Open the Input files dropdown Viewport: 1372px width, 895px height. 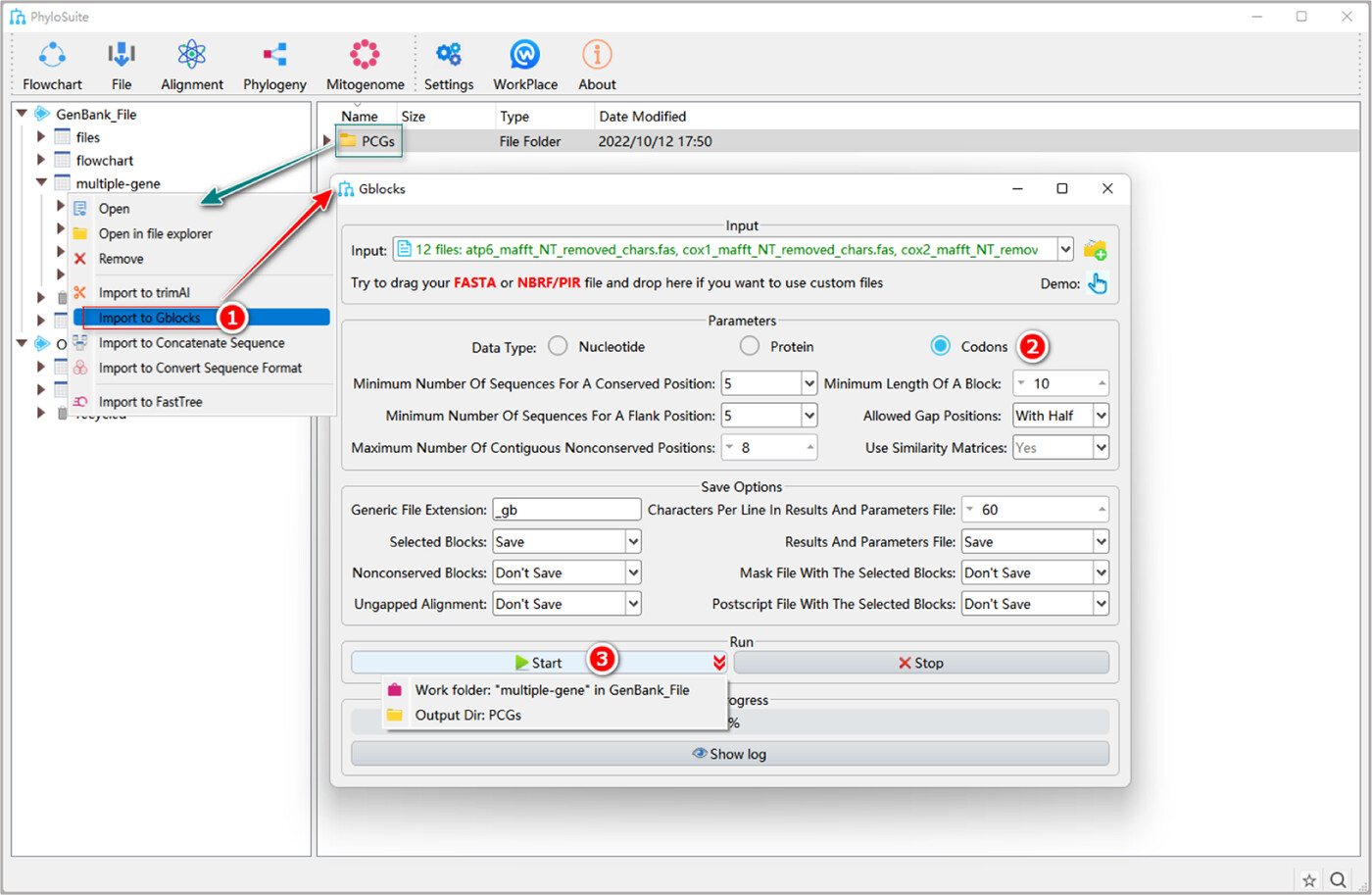tap(1065, 250)
